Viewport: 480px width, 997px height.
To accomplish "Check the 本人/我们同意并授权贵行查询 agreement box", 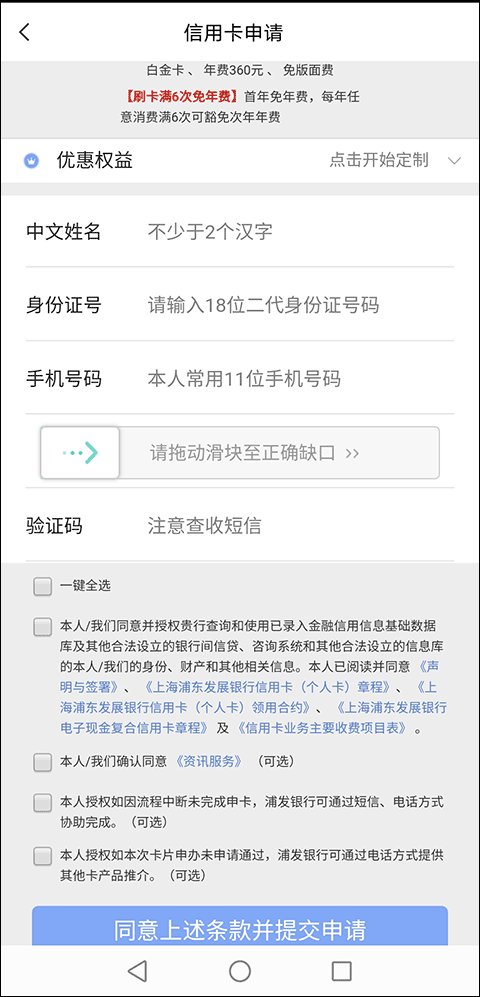I will (43, 627).
